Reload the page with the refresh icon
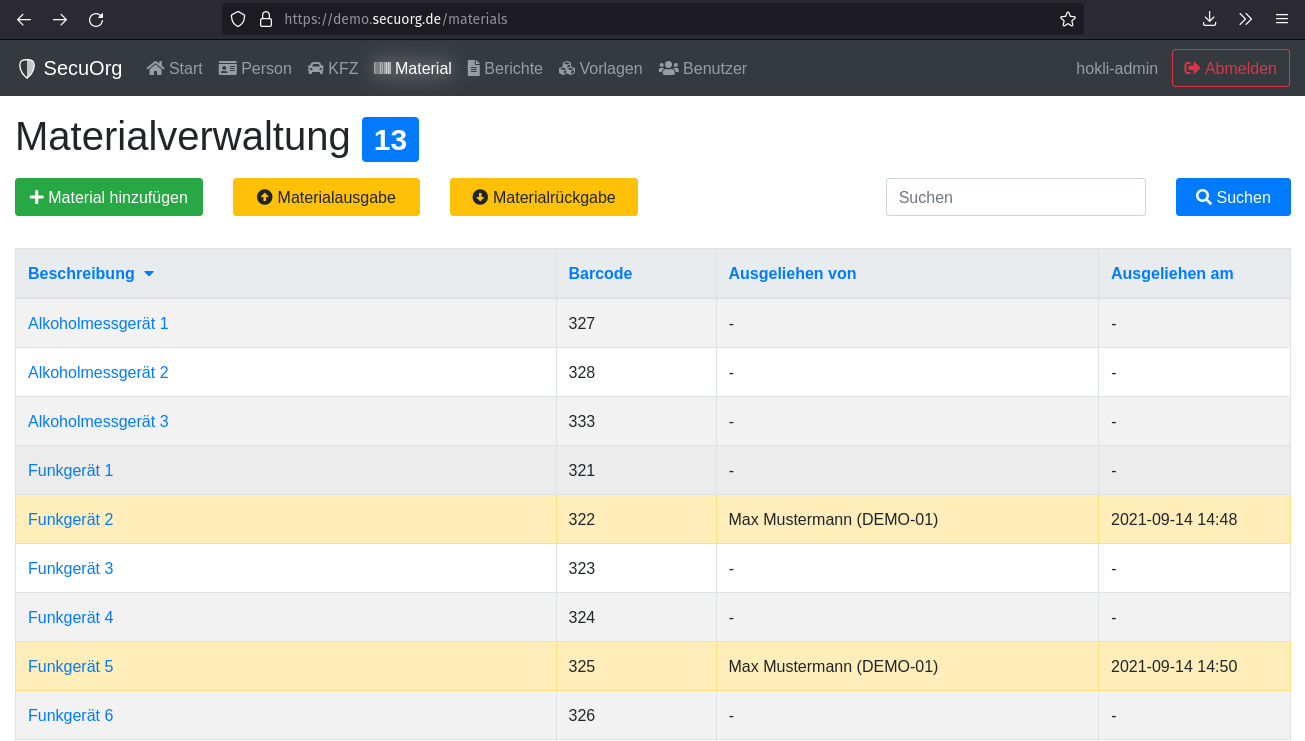The width and height of the screenshot is (1305, 741). point(96,19)
